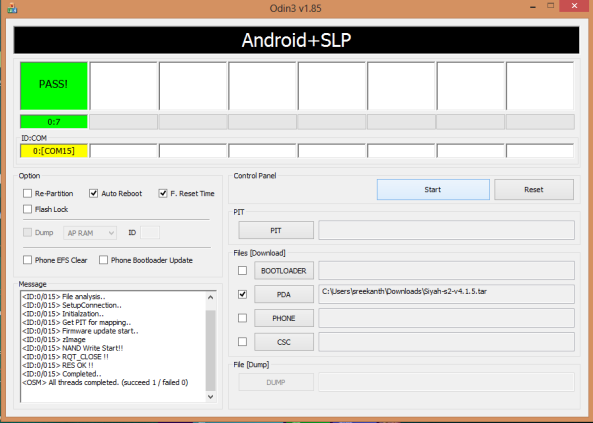Viewport: 593px width, 423px height.
Task: Click the Odin3 app icon in title bar
Action: pos(12,8)
